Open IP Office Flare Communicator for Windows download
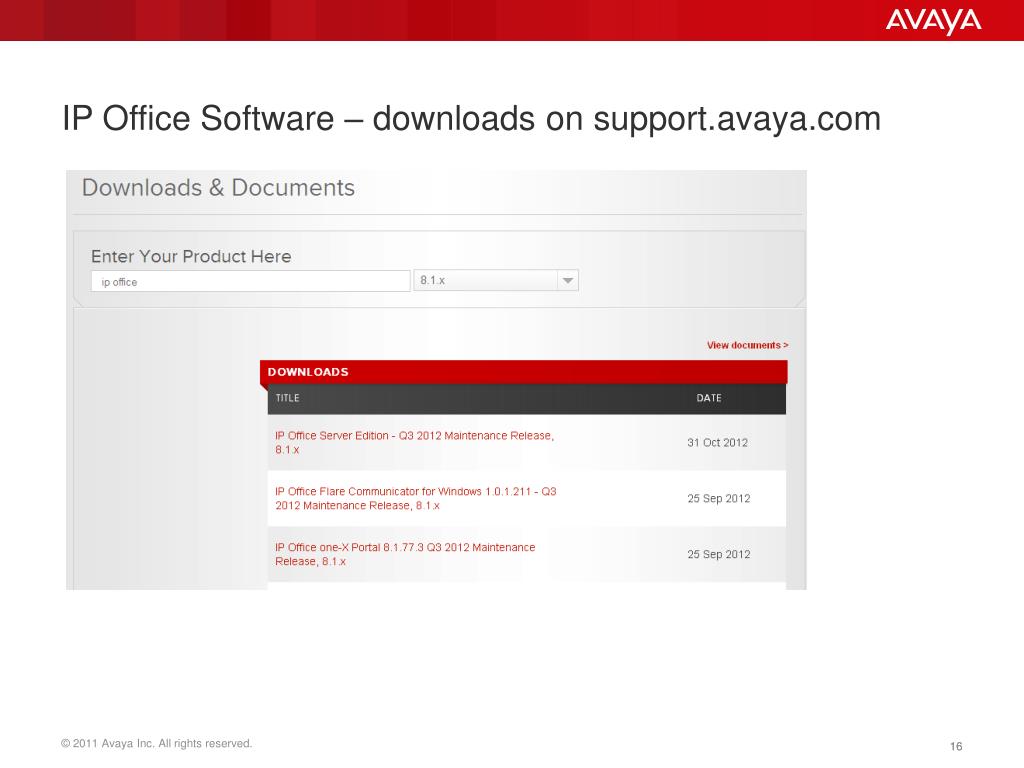This screenshot has height=768, width=1024. 415,498
